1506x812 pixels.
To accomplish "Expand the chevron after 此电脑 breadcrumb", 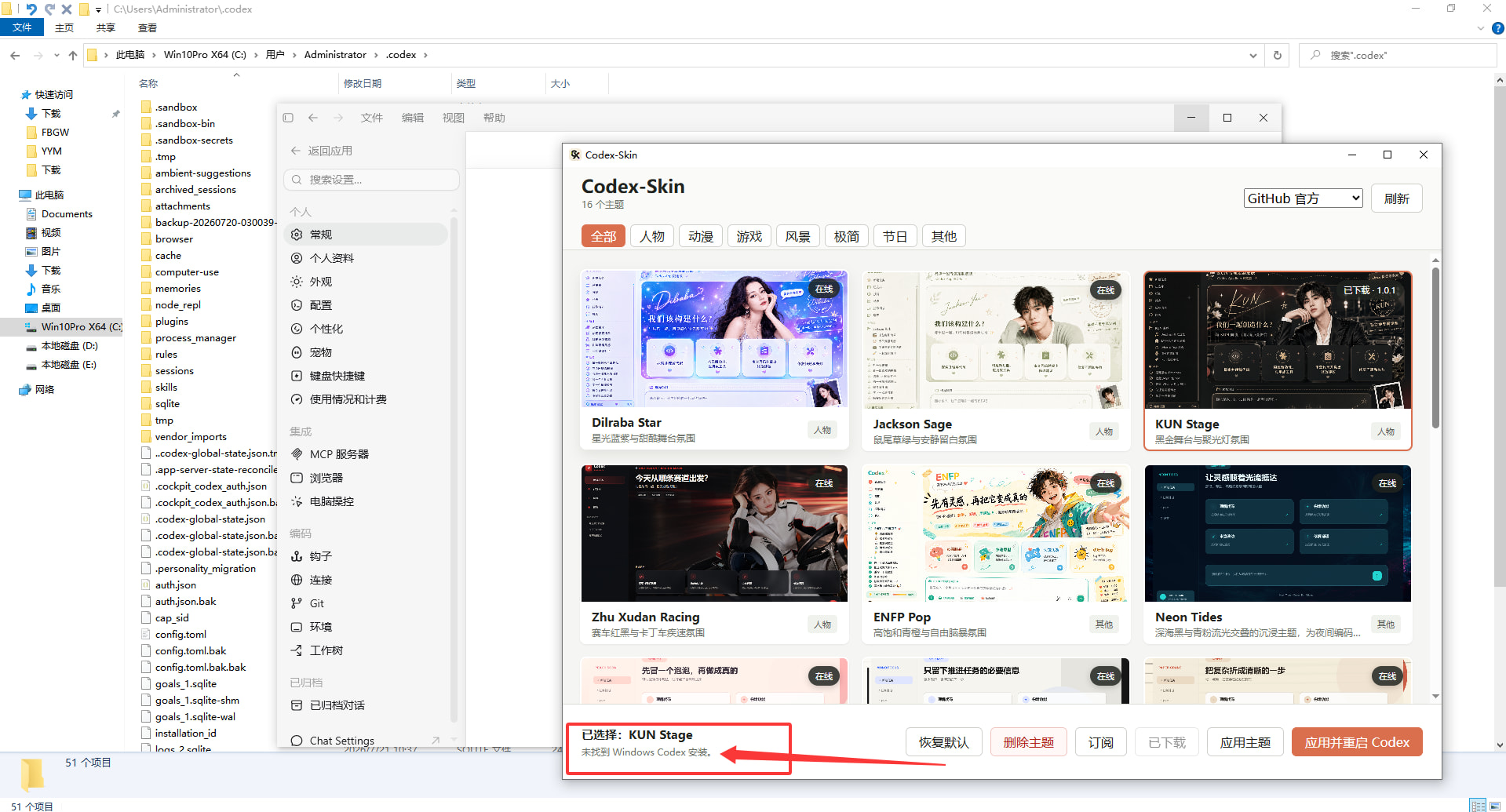I will click(x=154, y=55).
